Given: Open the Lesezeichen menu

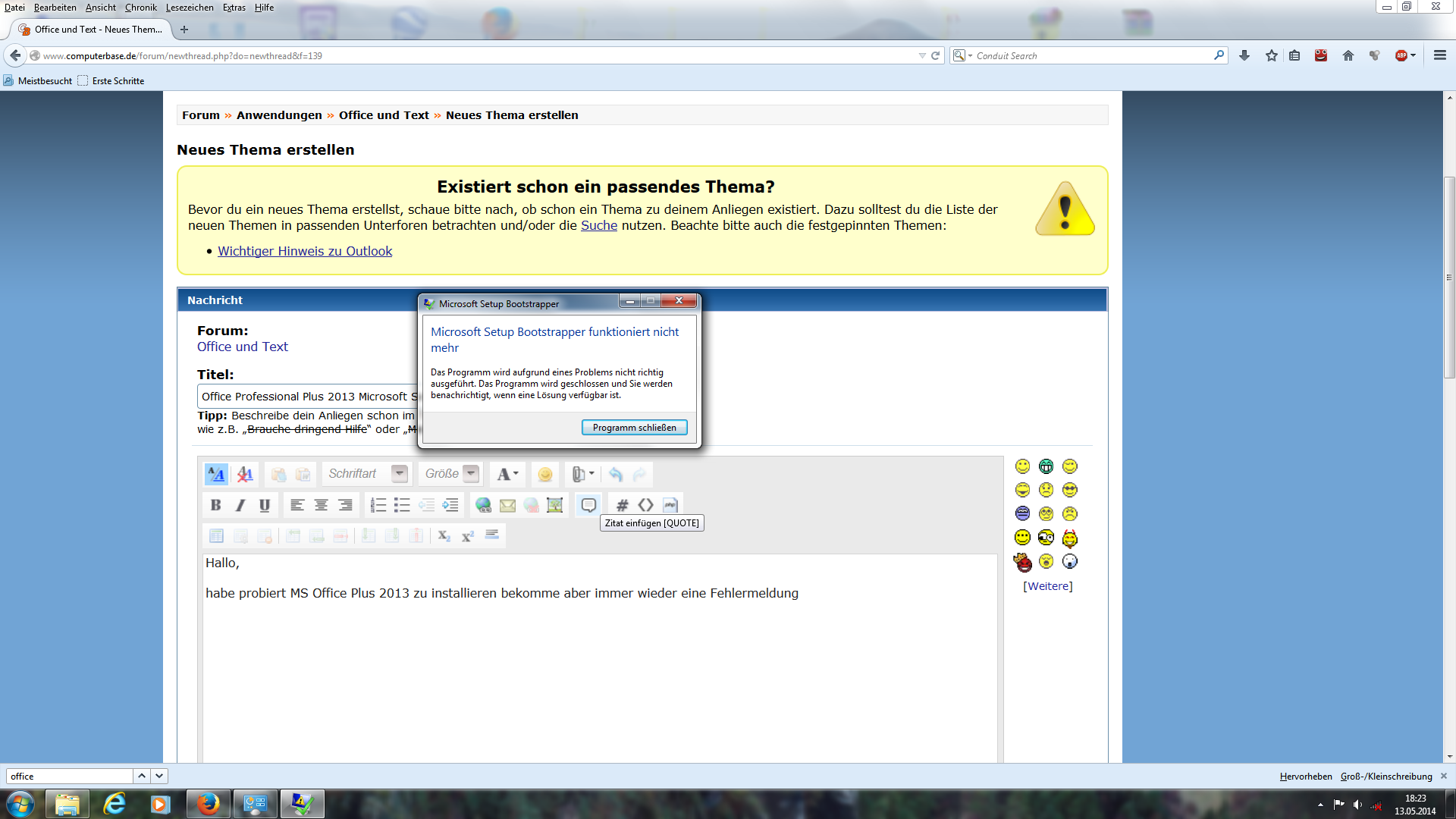Looking at the screenshot, I should 190,8.
